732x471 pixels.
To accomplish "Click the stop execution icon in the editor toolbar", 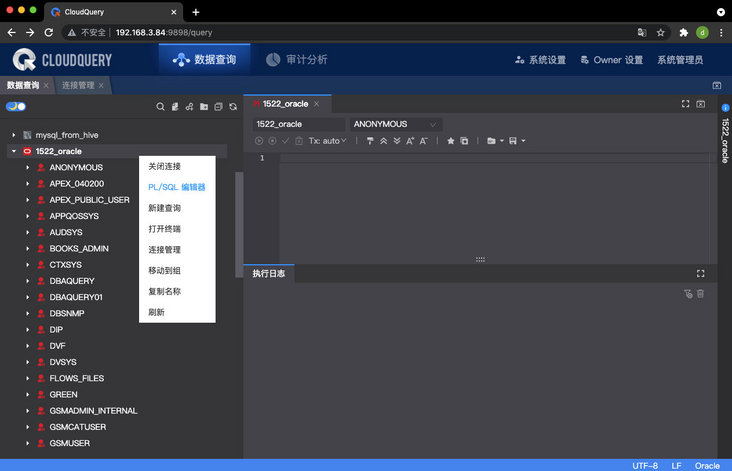I will click(272, 141).
